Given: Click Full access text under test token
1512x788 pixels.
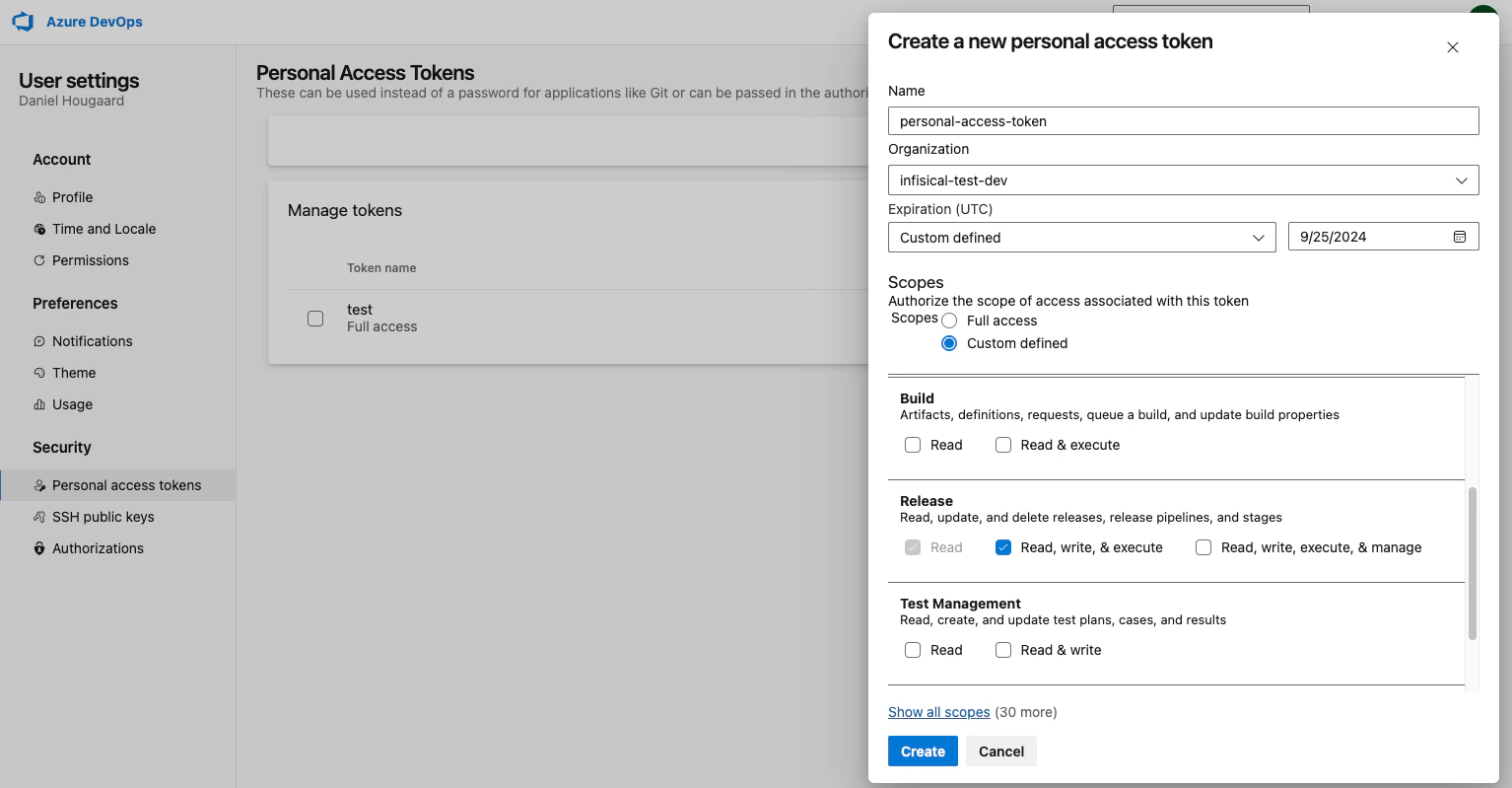Looking at the screenshot, I should [382, 326].
